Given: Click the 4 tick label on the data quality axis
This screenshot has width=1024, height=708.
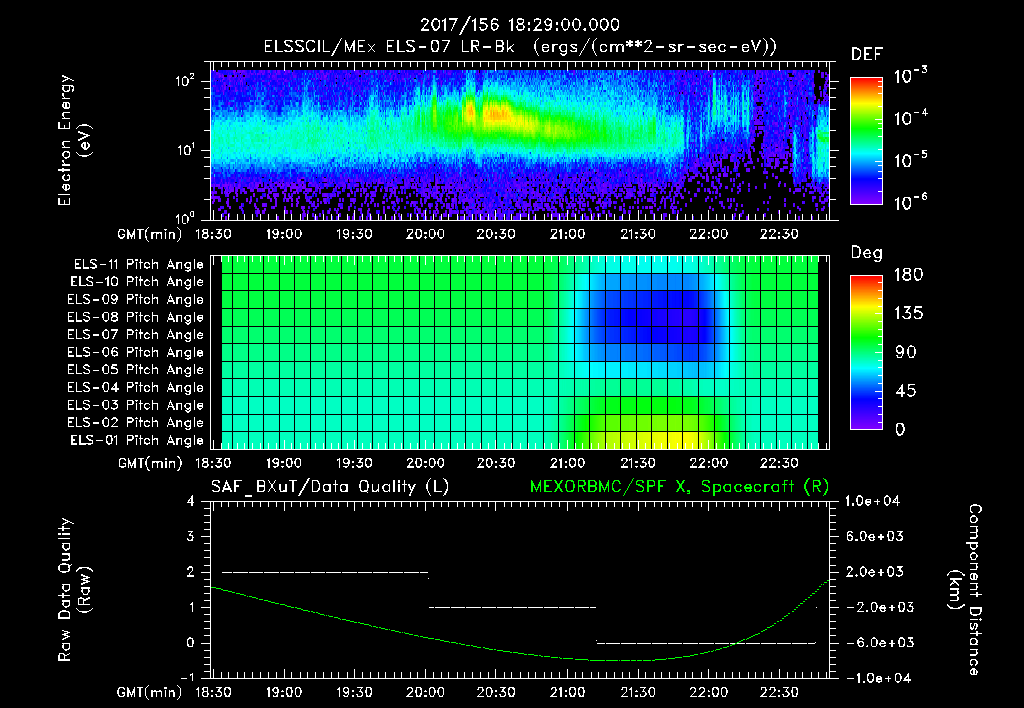Looking at the screenshot, I should pos(191,502).
